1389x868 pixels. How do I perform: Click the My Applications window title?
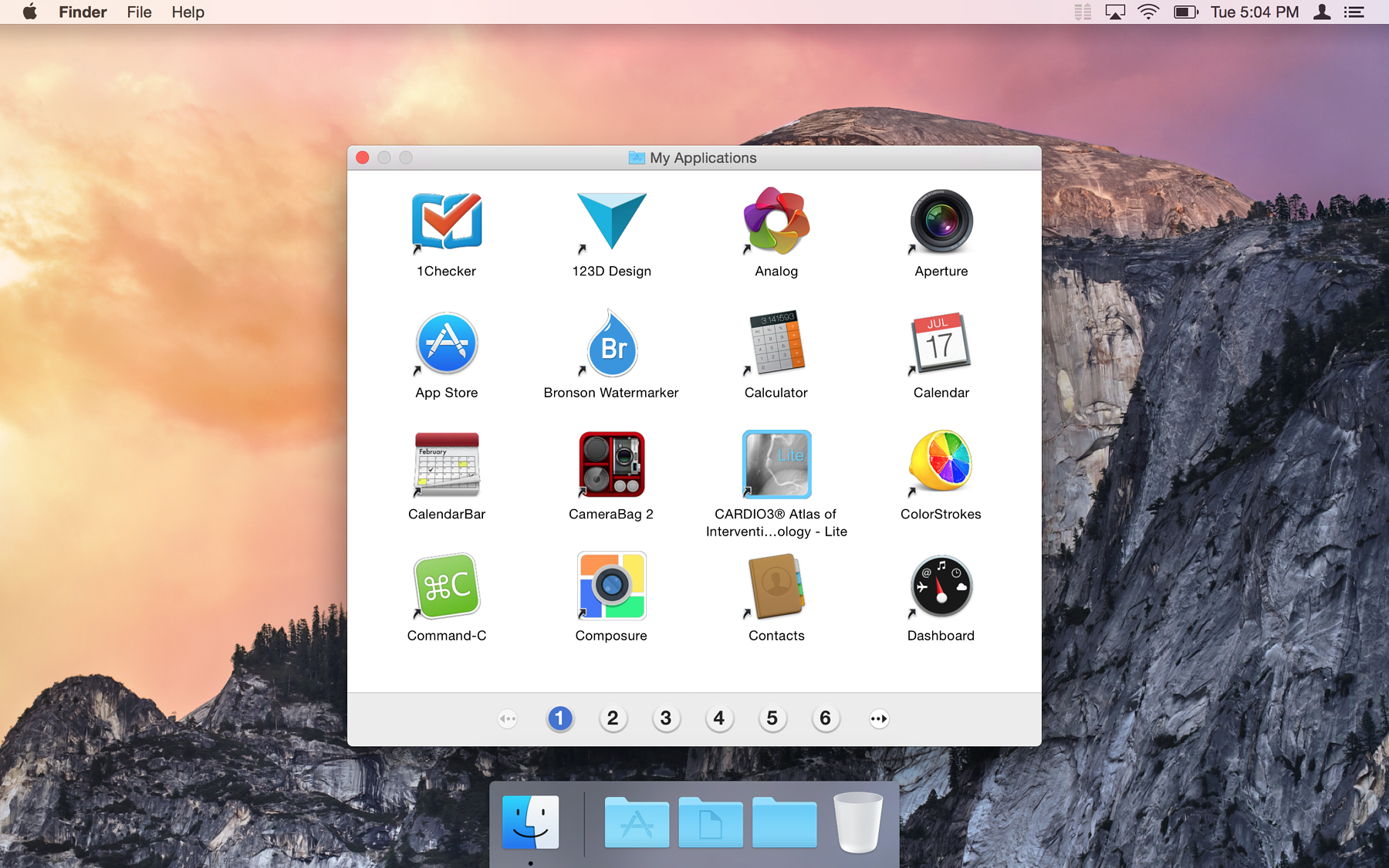pos(703,157)
